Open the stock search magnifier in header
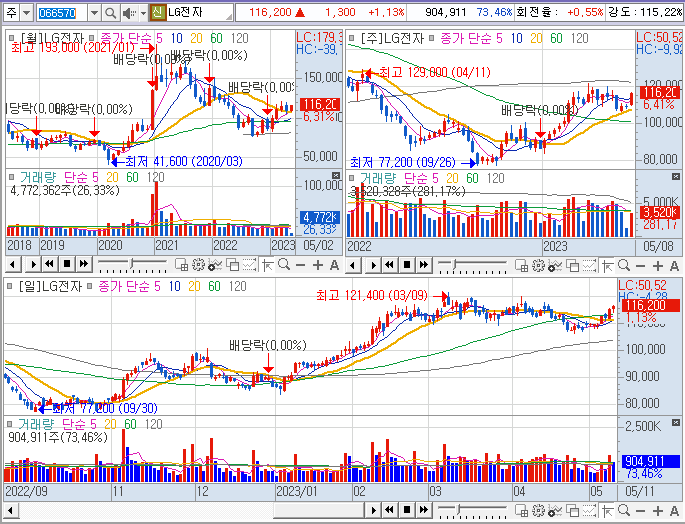 [x=111, y=13]
